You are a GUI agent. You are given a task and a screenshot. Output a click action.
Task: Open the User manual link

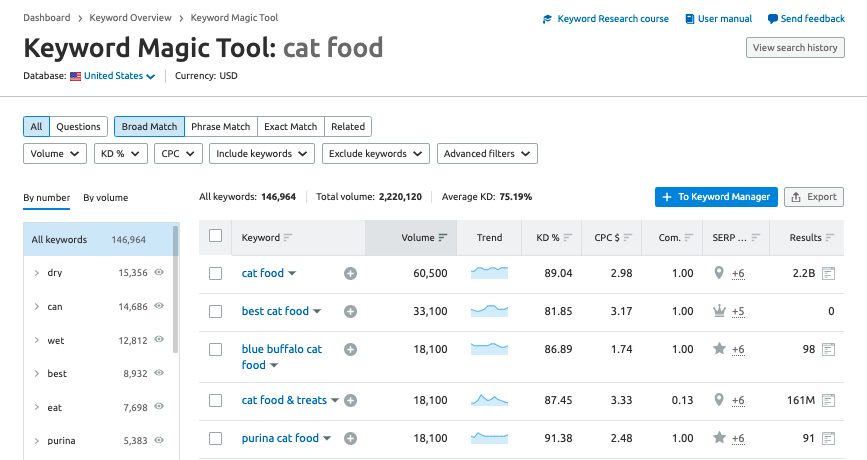[x=719, y=19]
